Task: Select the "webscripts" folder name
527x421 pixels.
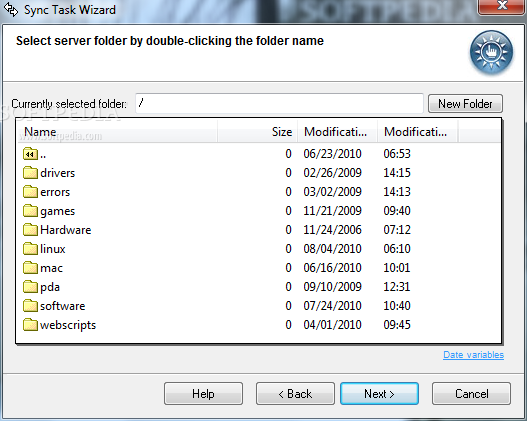Action: [68, 325]
